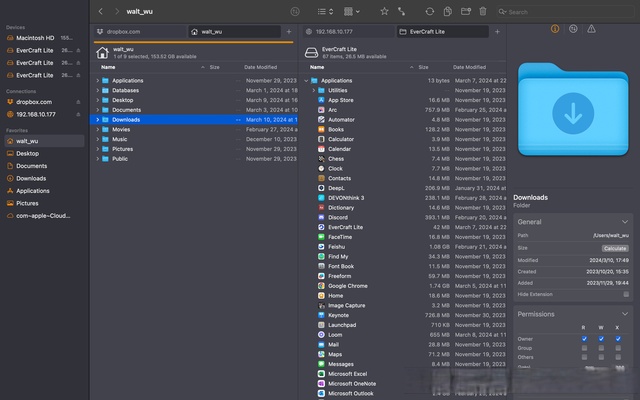Expand the selected Downloads folder
The height and width of the screenshot is (400, 640).
98,120
